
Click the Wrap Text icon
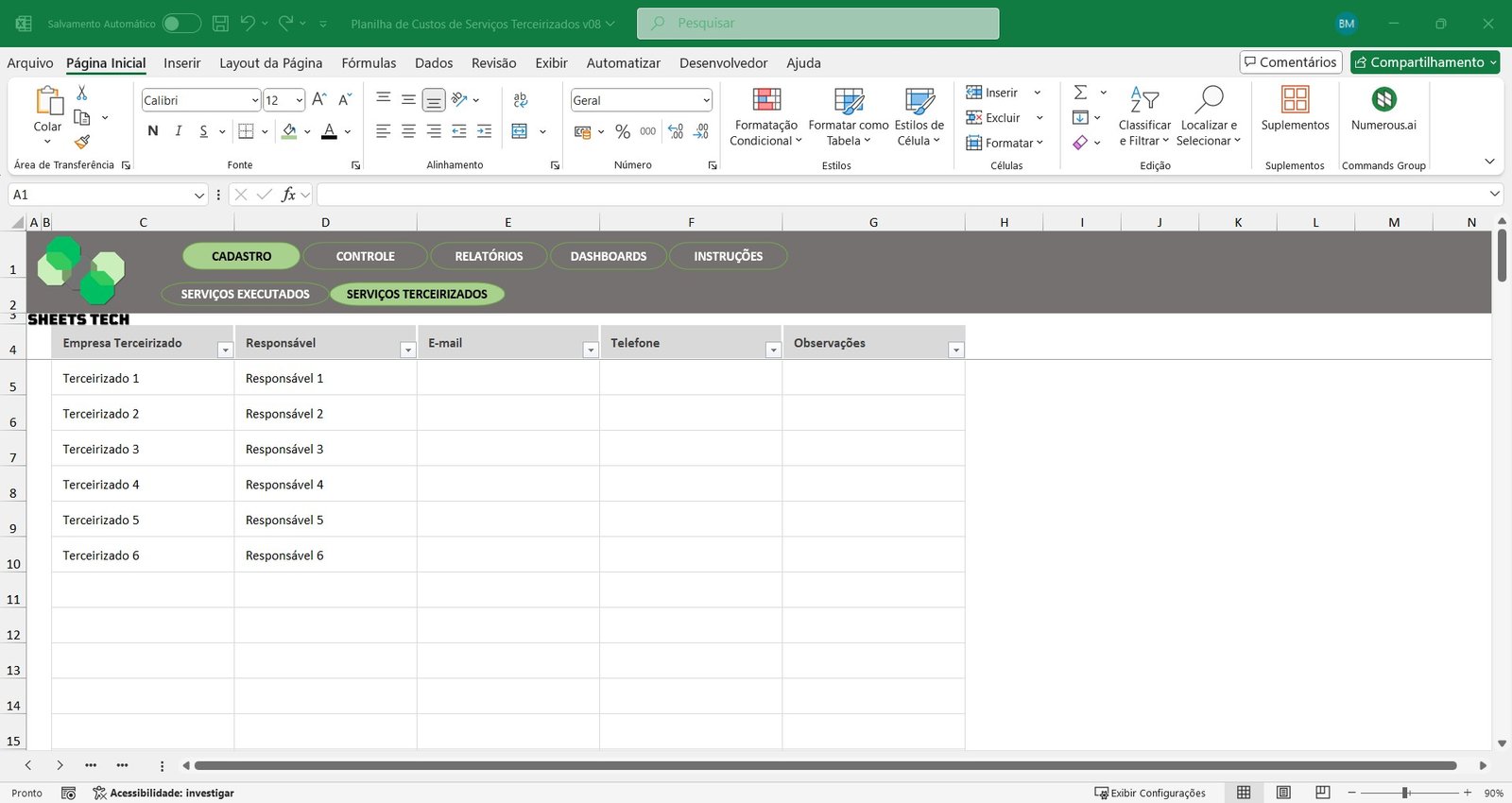520,100
